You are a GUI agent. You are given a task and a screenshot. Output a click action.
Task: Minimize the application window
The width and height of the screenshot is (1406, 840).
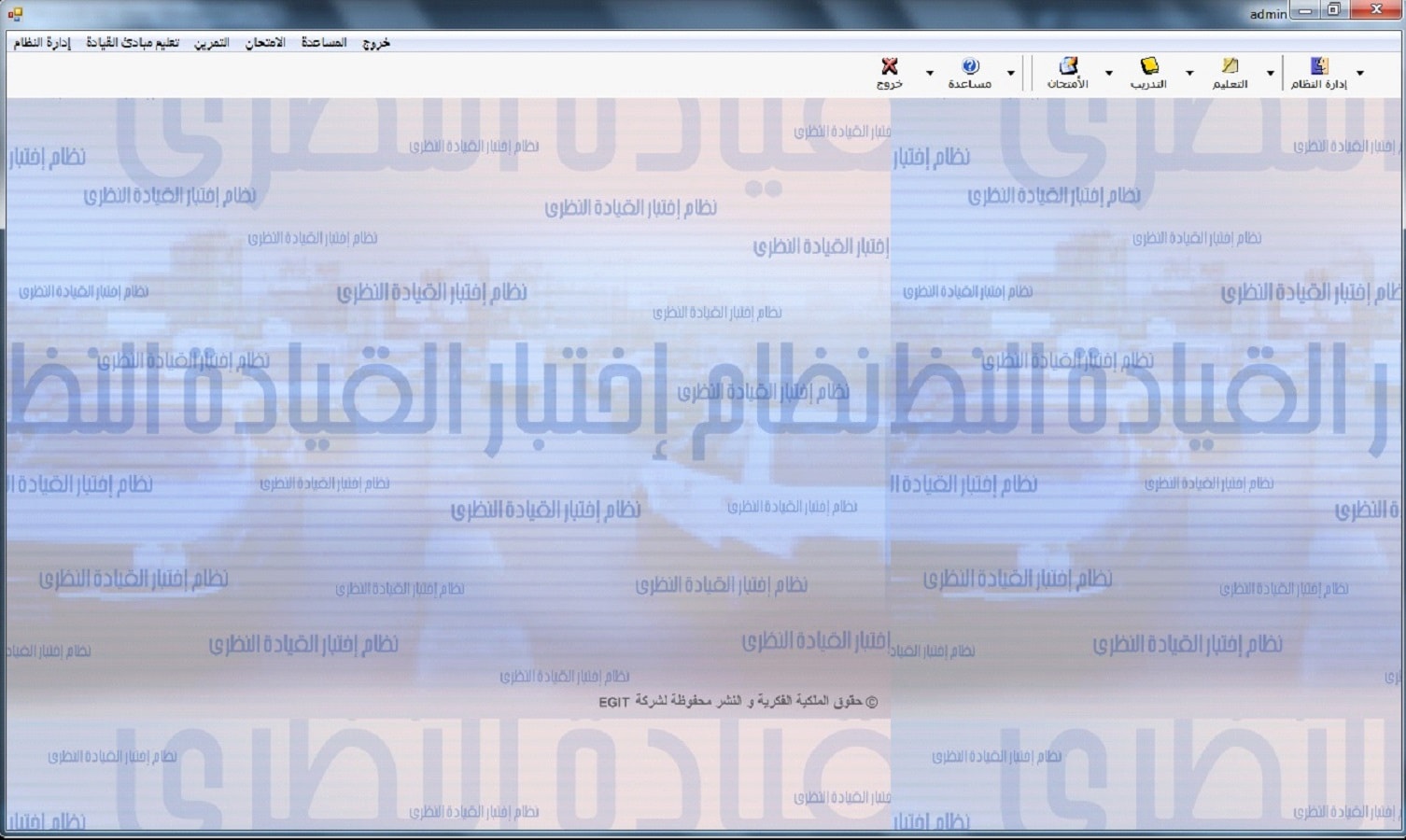pos(1304,11)
